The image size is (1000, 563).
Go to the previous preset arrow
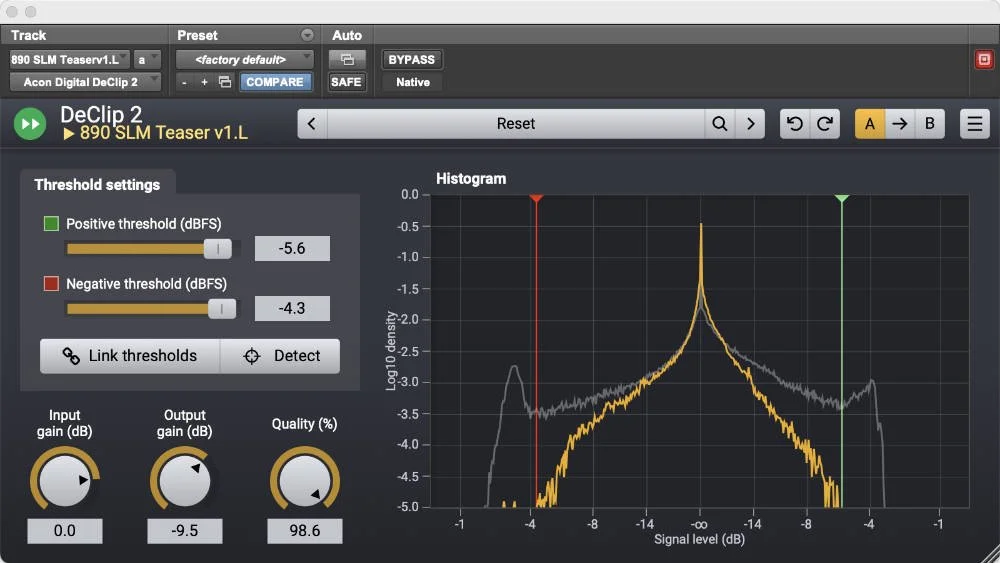tap(312, 124)
